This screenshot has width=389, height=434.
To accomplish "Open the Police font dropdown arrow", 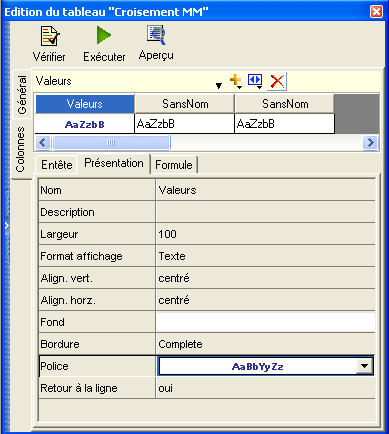I will pos(364,366).
